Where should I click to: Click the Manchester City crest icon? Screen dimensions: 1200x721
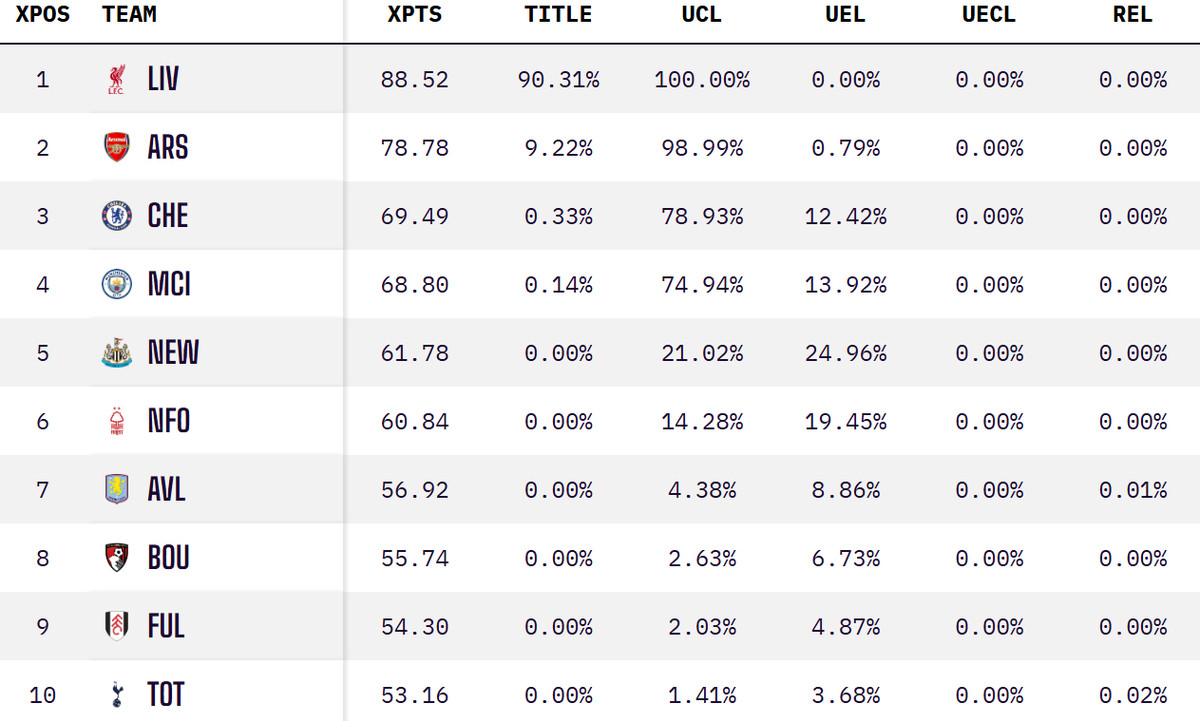(117, 285)
